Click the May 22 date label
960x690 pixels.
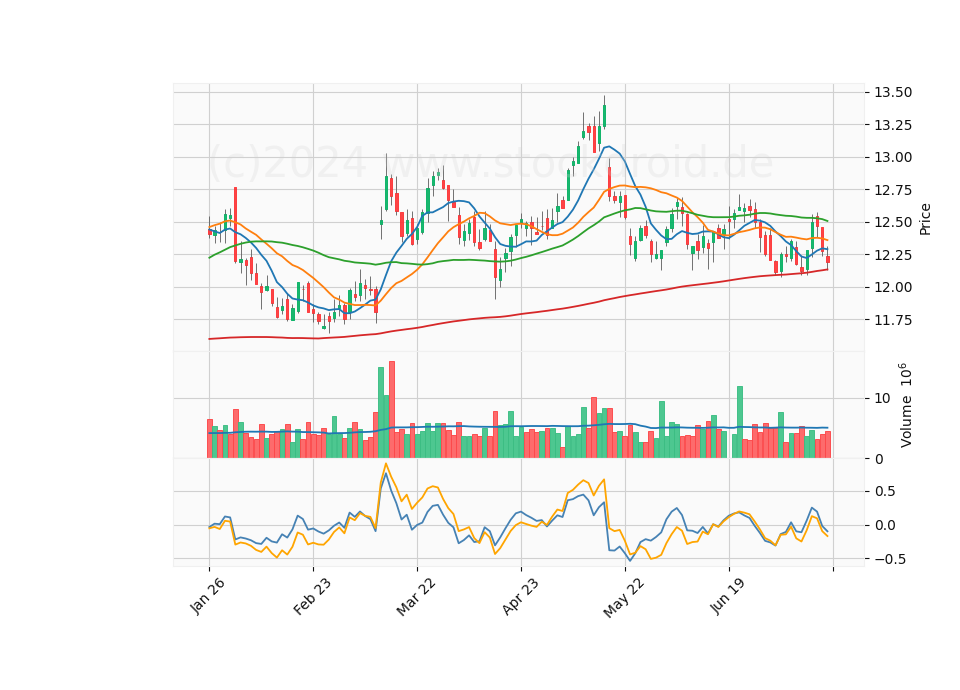point(623,597)
